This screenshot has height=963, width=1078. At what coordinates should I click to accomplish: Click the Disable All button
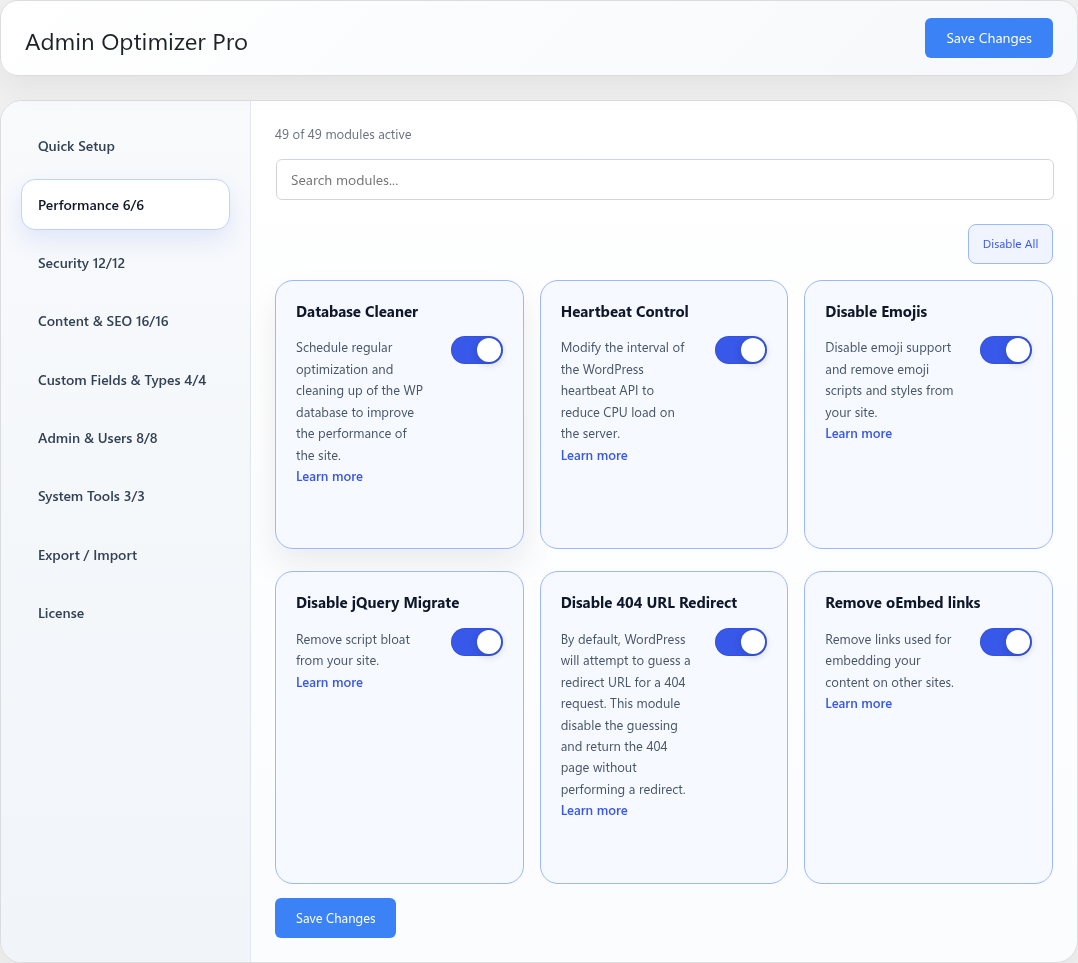[x=1010, y=244]
